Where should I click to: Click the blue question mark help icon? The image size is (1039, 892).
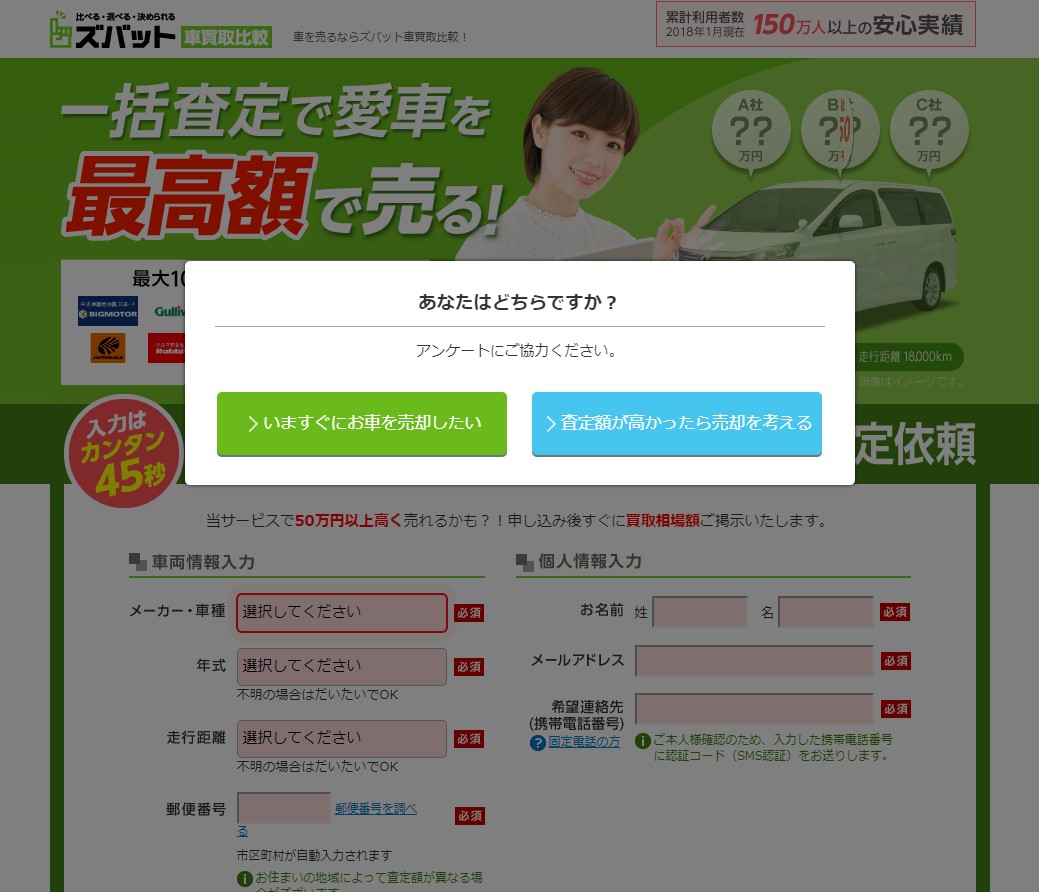(537, 743)
